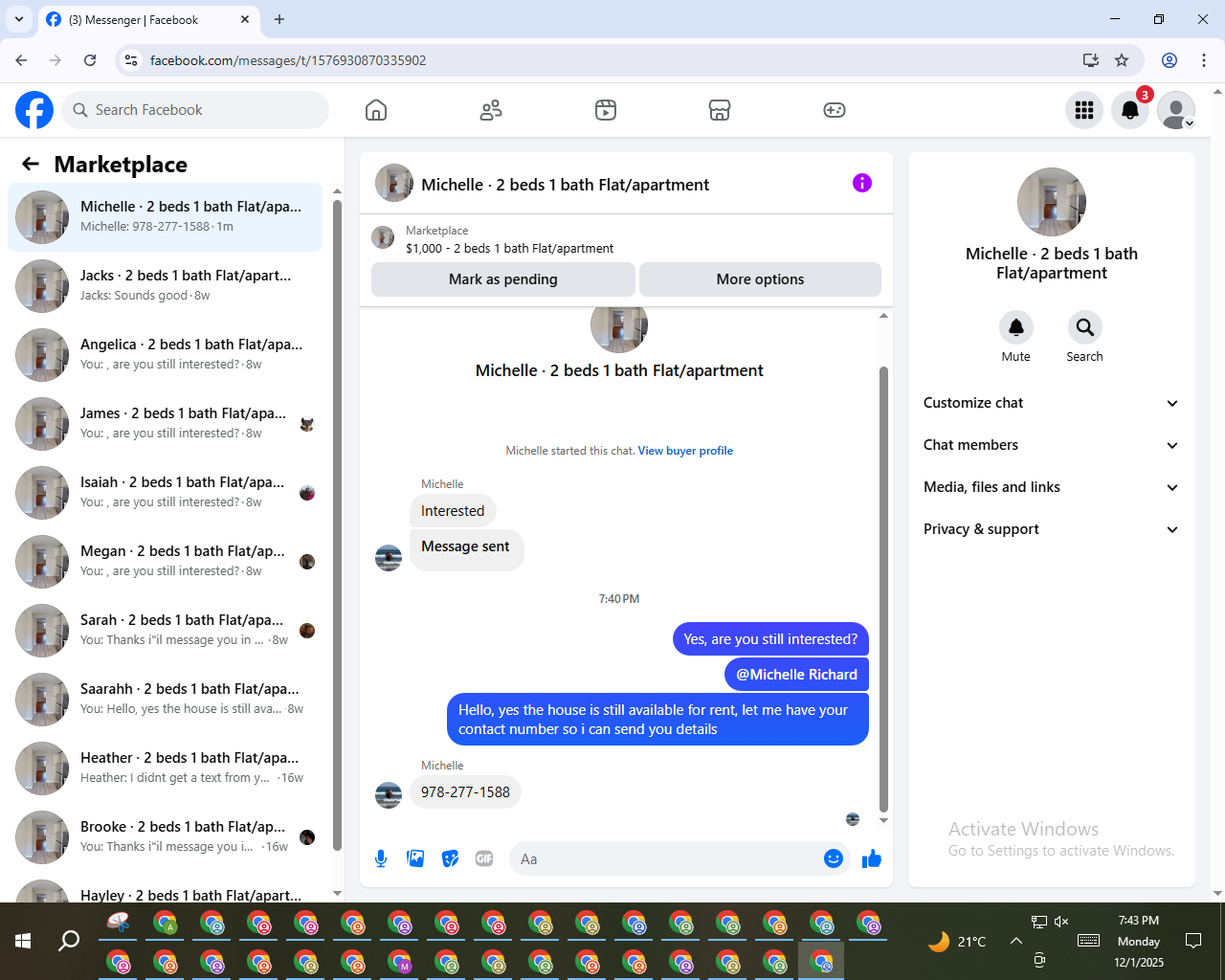1225x980 pixels.
Task: Open the Brooke conversation
Action: [x=165, y=837]
